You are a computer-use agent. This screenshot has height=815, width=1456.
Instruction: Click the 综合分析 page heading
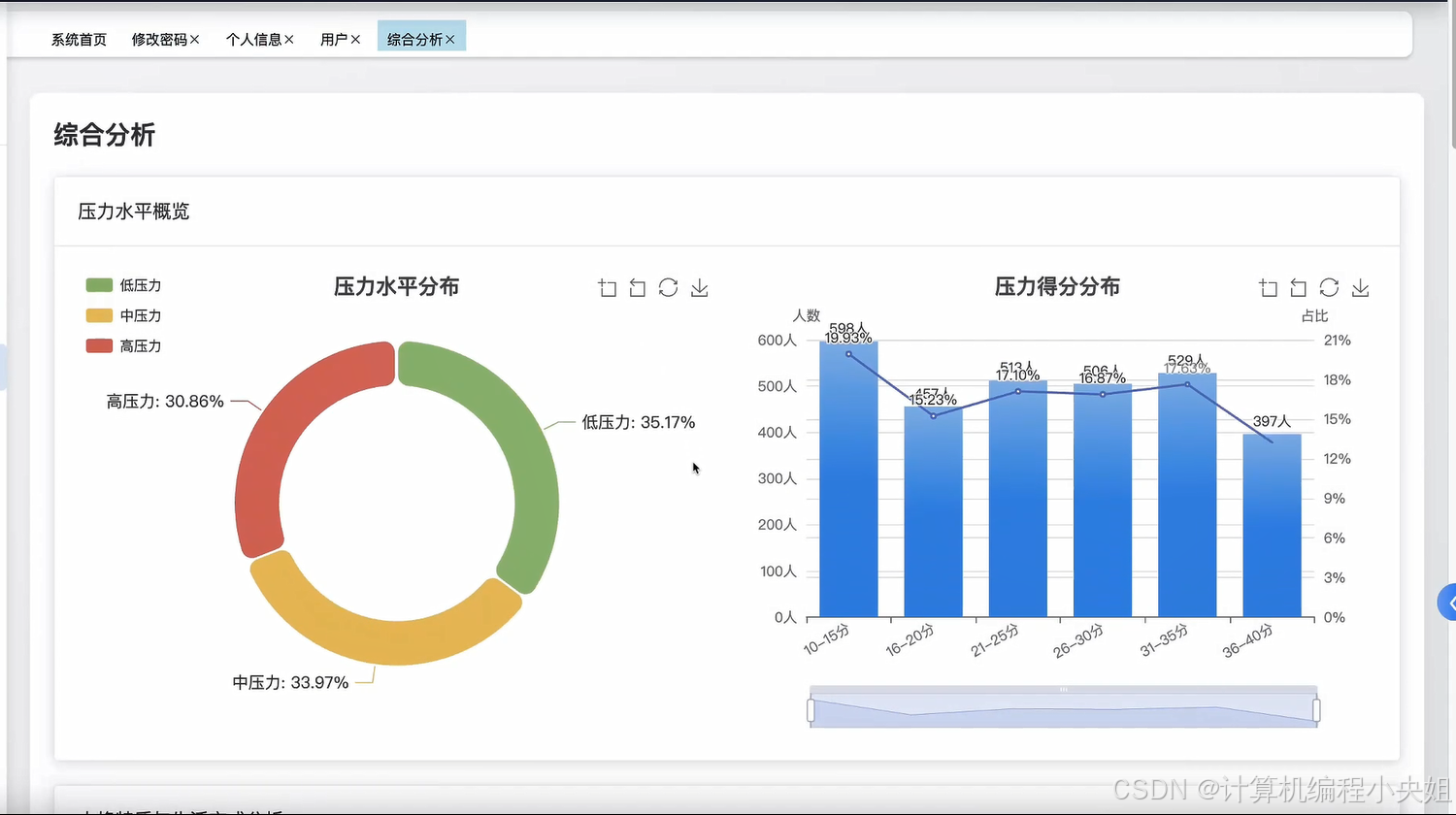105,135
